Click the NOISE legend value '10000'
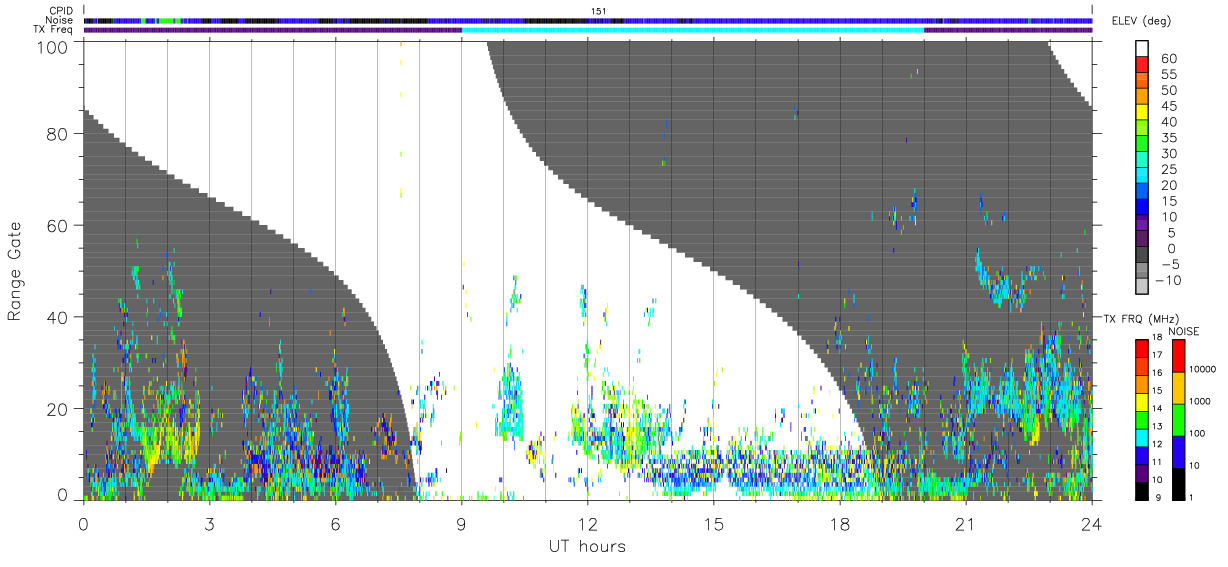Viewport: 1228px width, 567px height. coord(1205,370)
